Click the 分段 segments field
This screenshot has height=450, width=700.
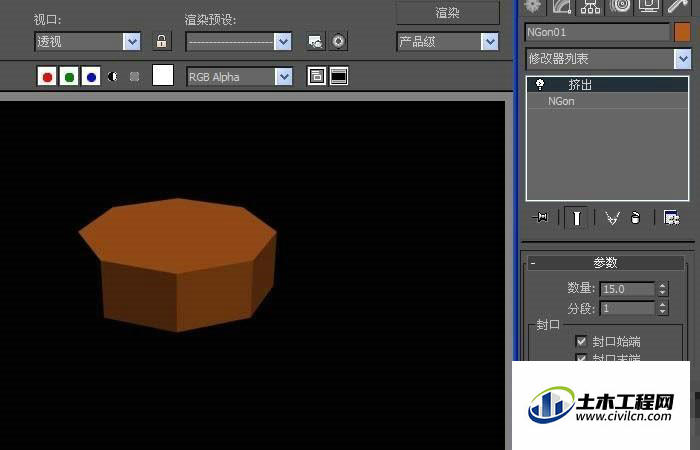(x=627, y=308)
